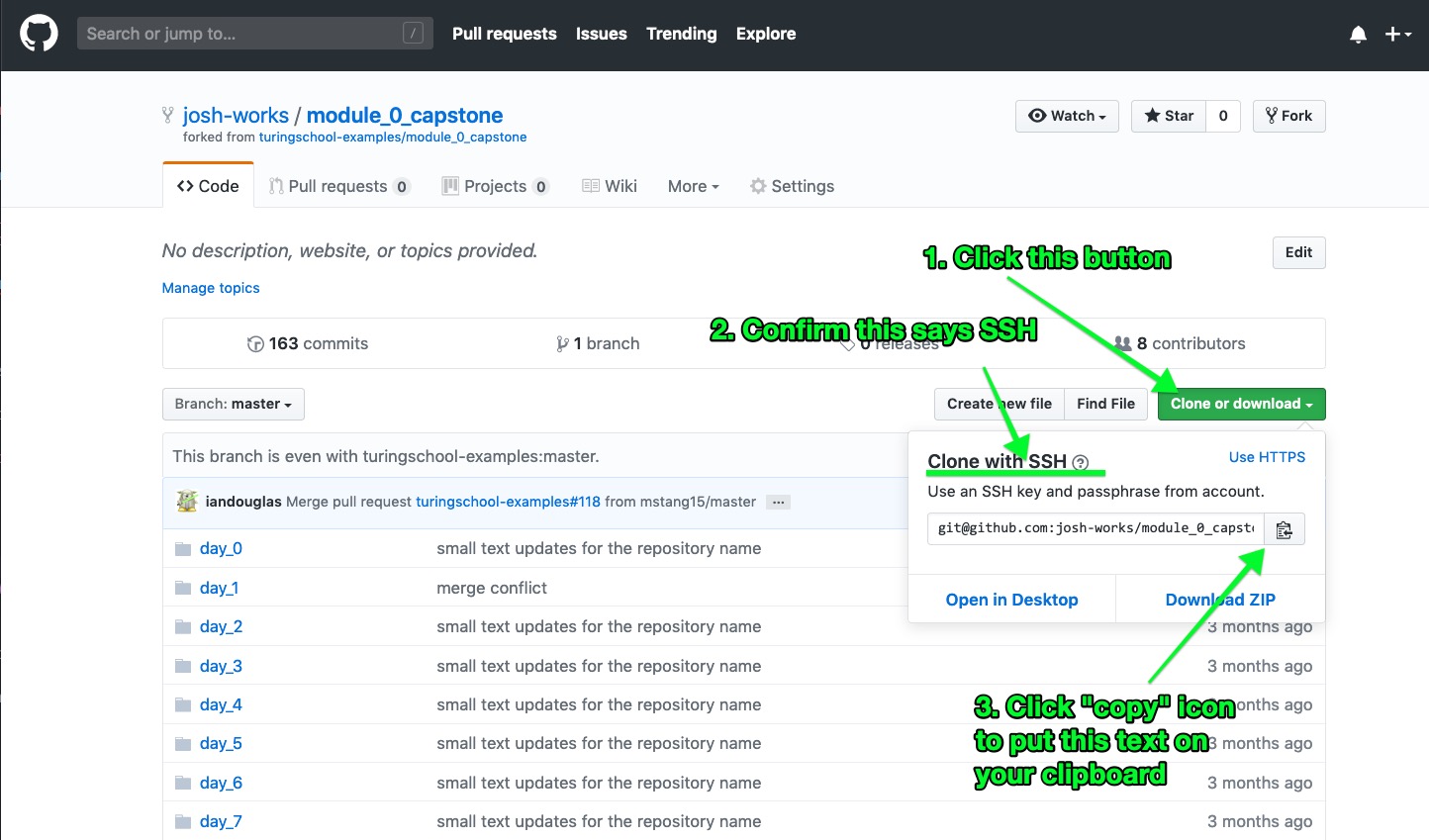1429x840 pixels.
Task: Click the help icon beside Clone with SSH
Action: coord(1081,462)
